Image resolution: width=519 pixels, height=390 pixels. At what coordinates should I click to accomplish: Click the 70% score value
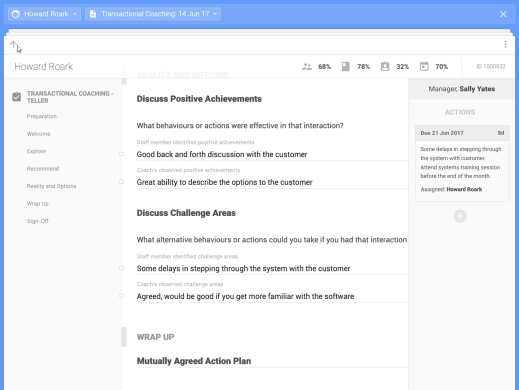tap(441, 67)
